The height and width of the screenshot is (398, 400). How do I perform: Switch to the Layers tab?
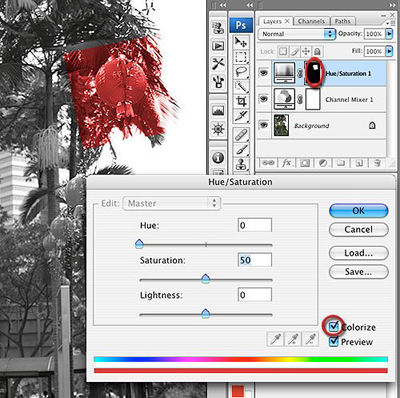pos(276,21)
